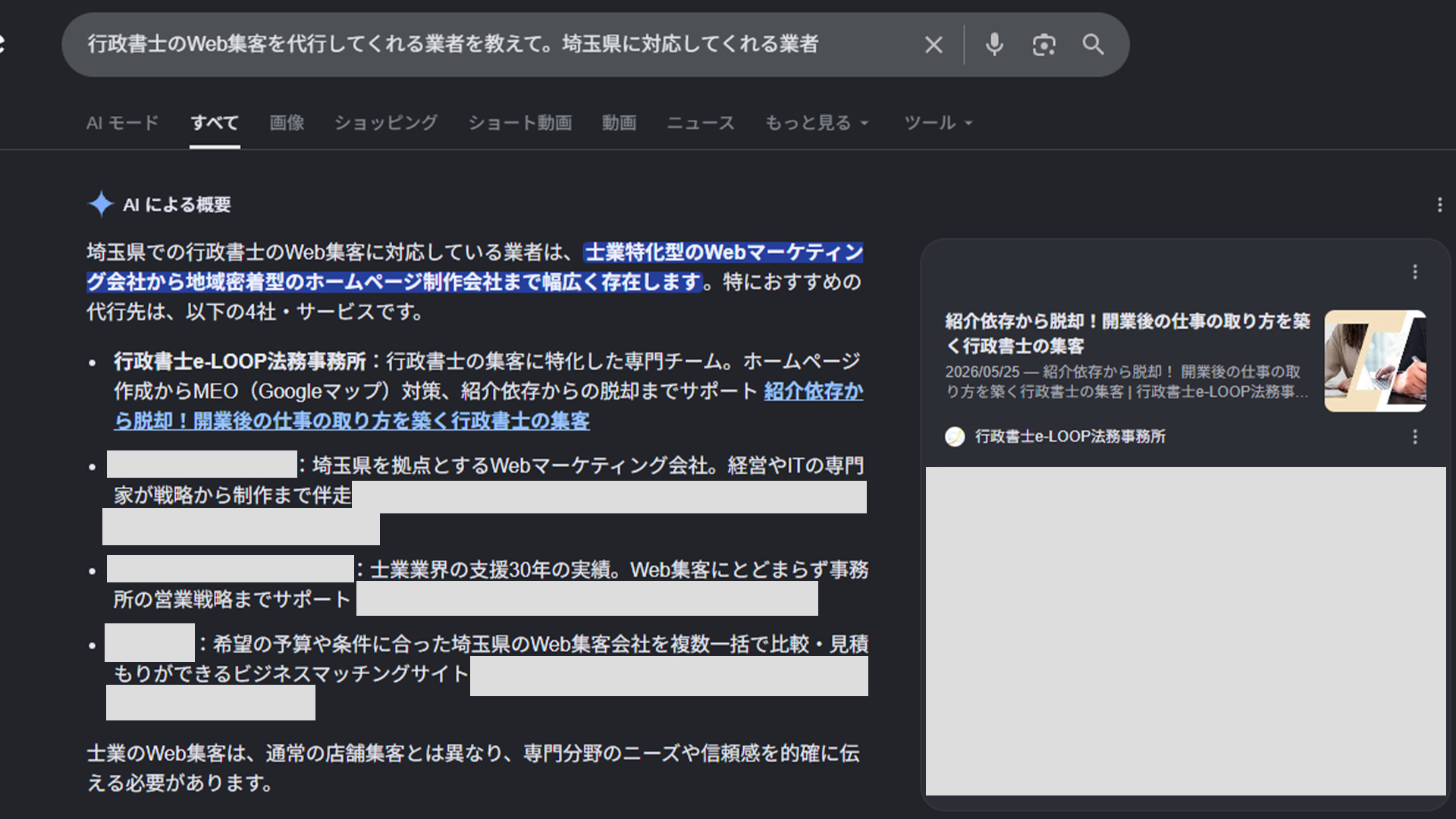Go to the ニュース tab

[701, 123]
